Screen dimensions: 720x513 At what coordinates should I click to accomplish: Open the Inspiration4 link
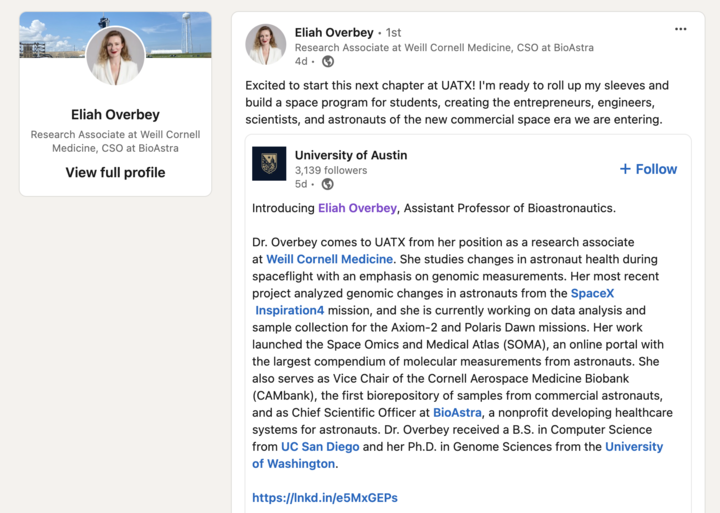[290, 310]
